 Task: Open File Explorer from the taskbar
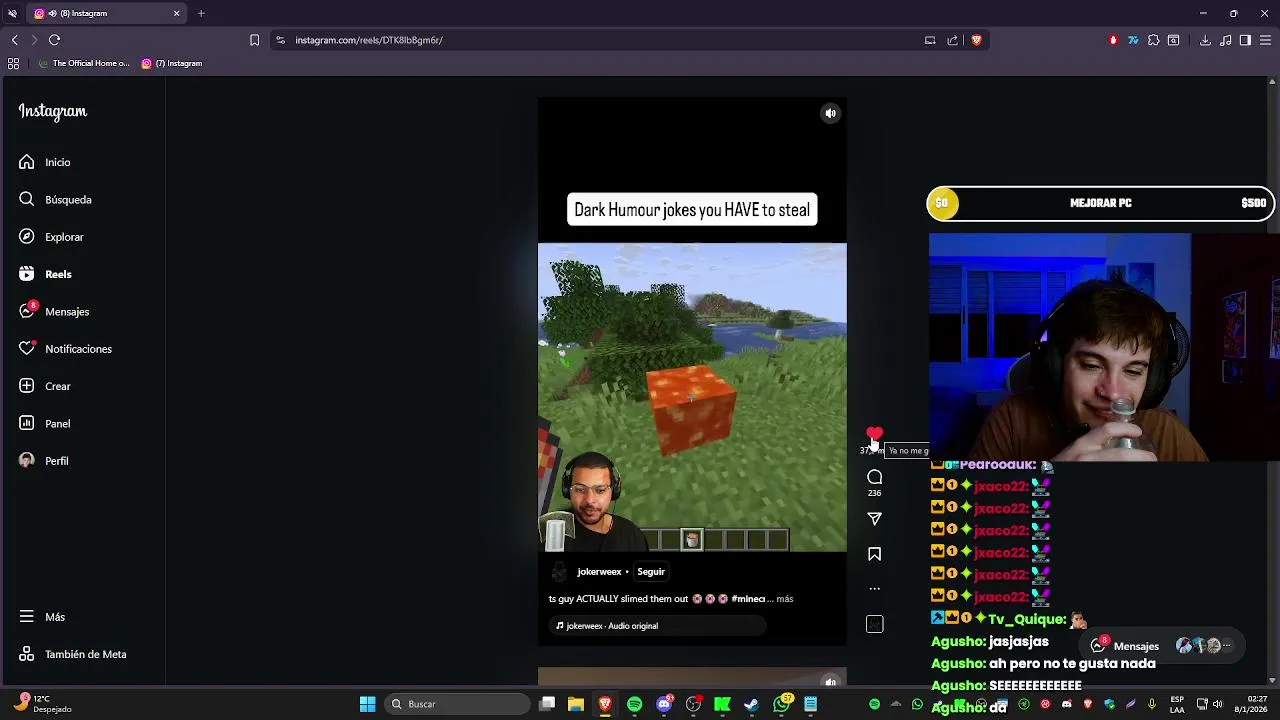tap(576, 704)
